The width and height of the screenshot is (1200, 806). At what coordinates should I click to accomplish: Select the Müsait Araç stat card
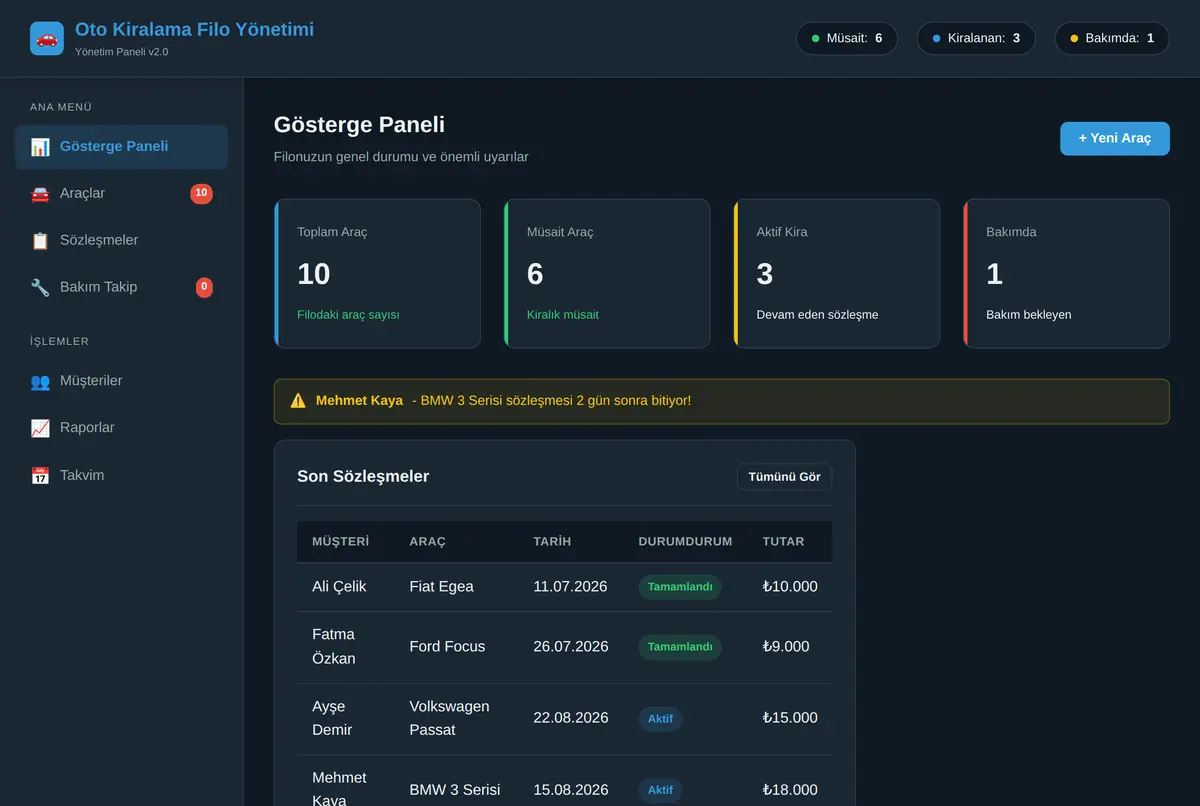[607, 274]
